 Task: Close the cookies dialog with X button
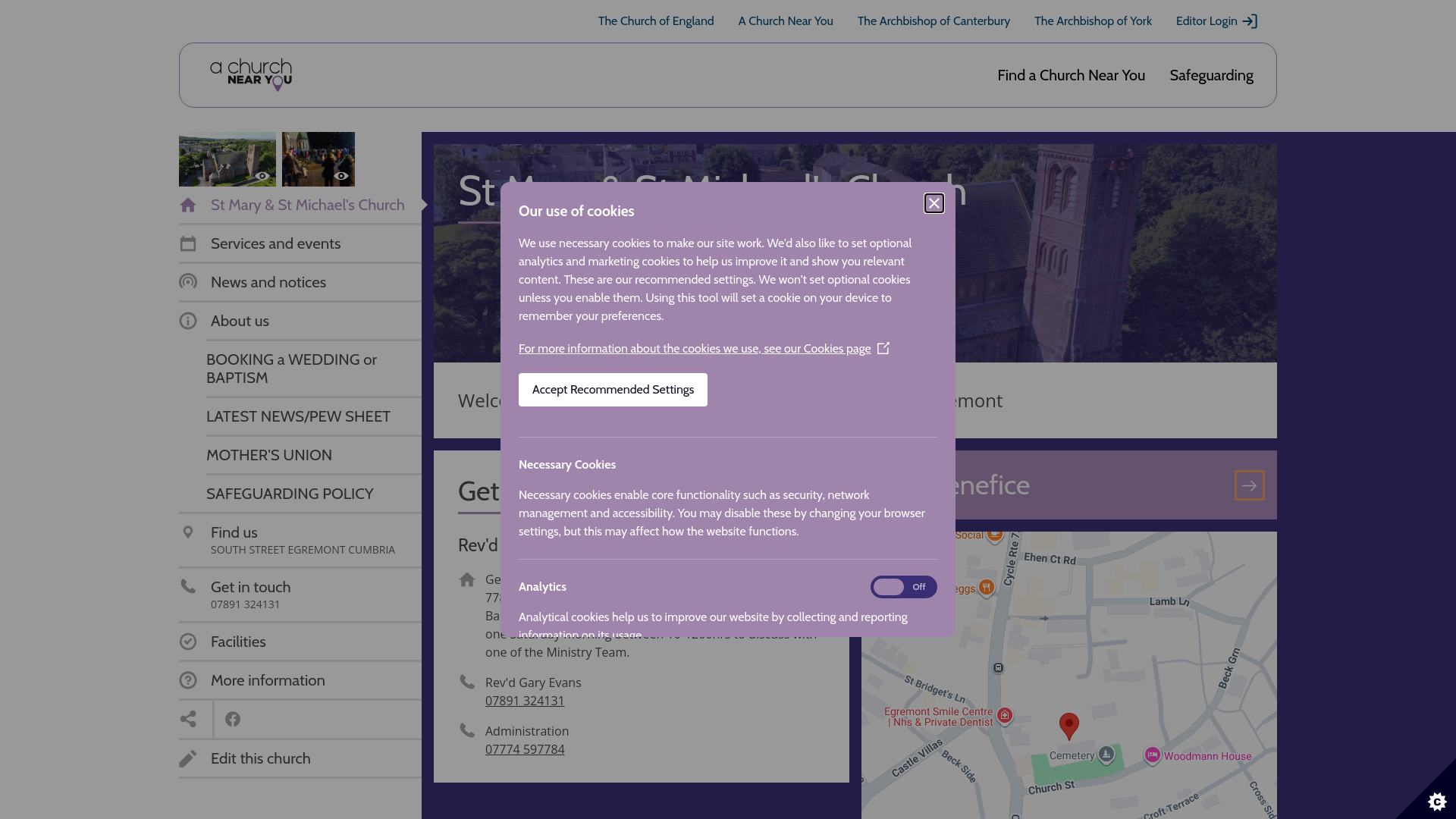coord(934,203)
